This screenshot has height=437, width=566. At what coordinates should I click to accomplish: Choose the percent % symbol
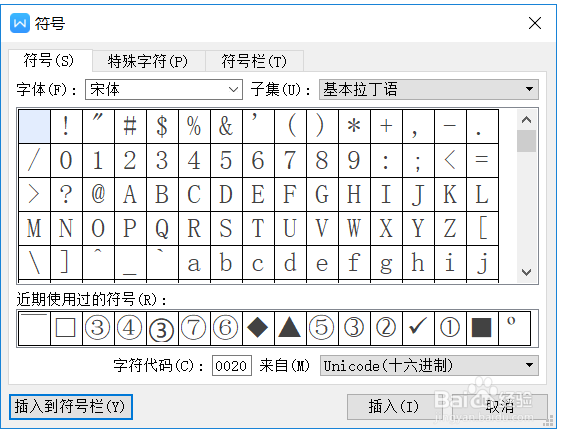click(194, 126)
